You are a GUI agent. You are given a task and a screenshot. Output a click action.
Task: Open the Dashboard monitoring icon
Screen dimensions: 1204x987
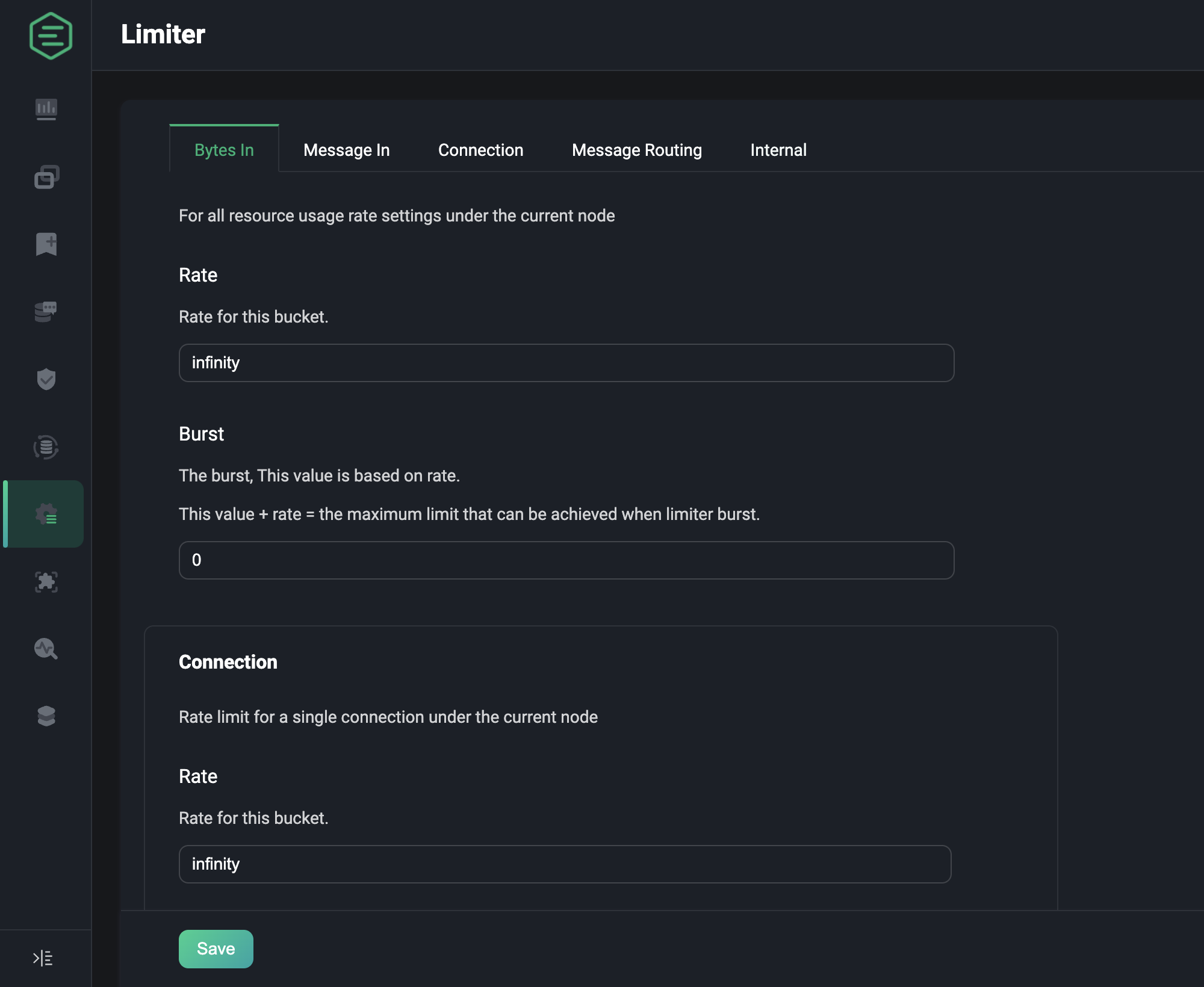click(46, 110)
